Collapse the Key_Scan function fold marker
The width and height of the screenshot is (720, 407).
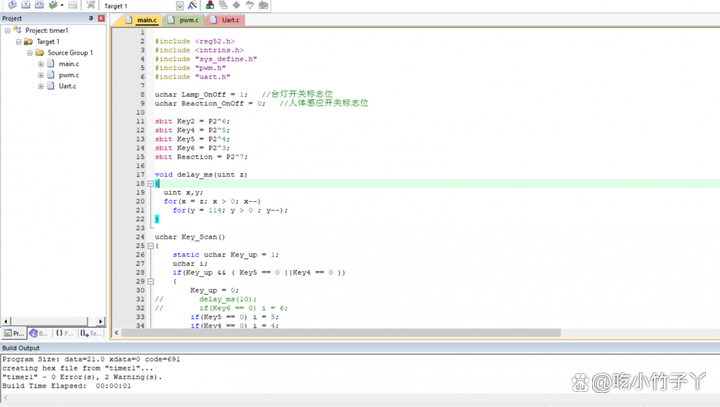tap(151, 246)
